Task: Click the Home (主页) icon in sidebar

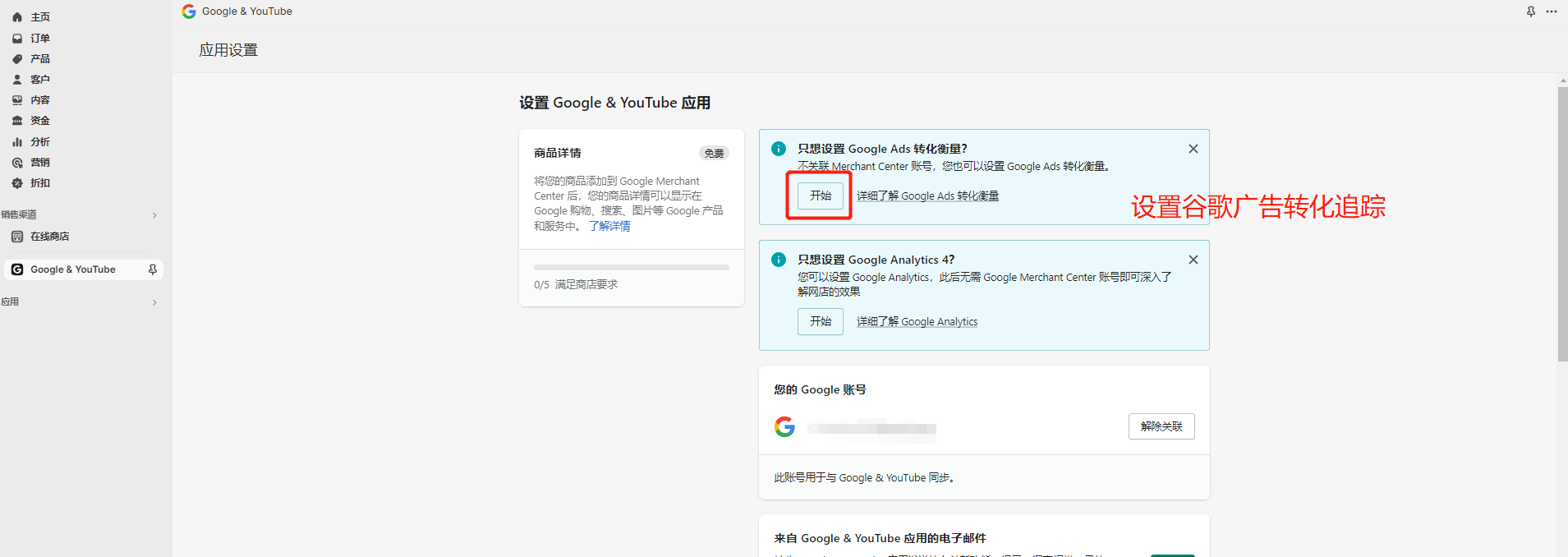Action: pyautogui.click(x=17, y=17)
